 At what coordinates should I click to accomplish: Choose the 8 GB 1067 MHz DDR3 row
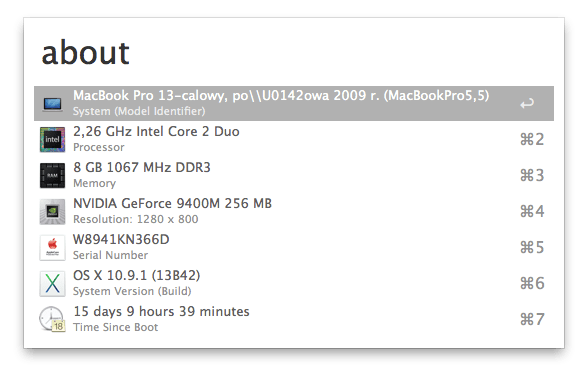[x=294, y=176]
